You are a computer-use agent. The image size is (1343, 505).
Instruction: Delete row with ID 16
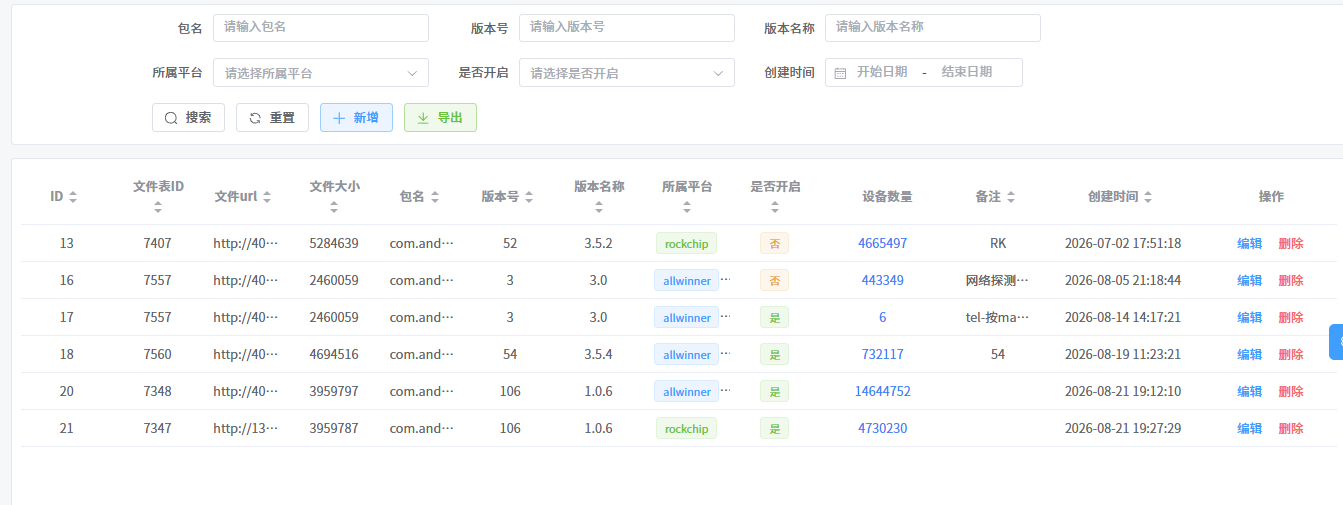click(1291, 280)
